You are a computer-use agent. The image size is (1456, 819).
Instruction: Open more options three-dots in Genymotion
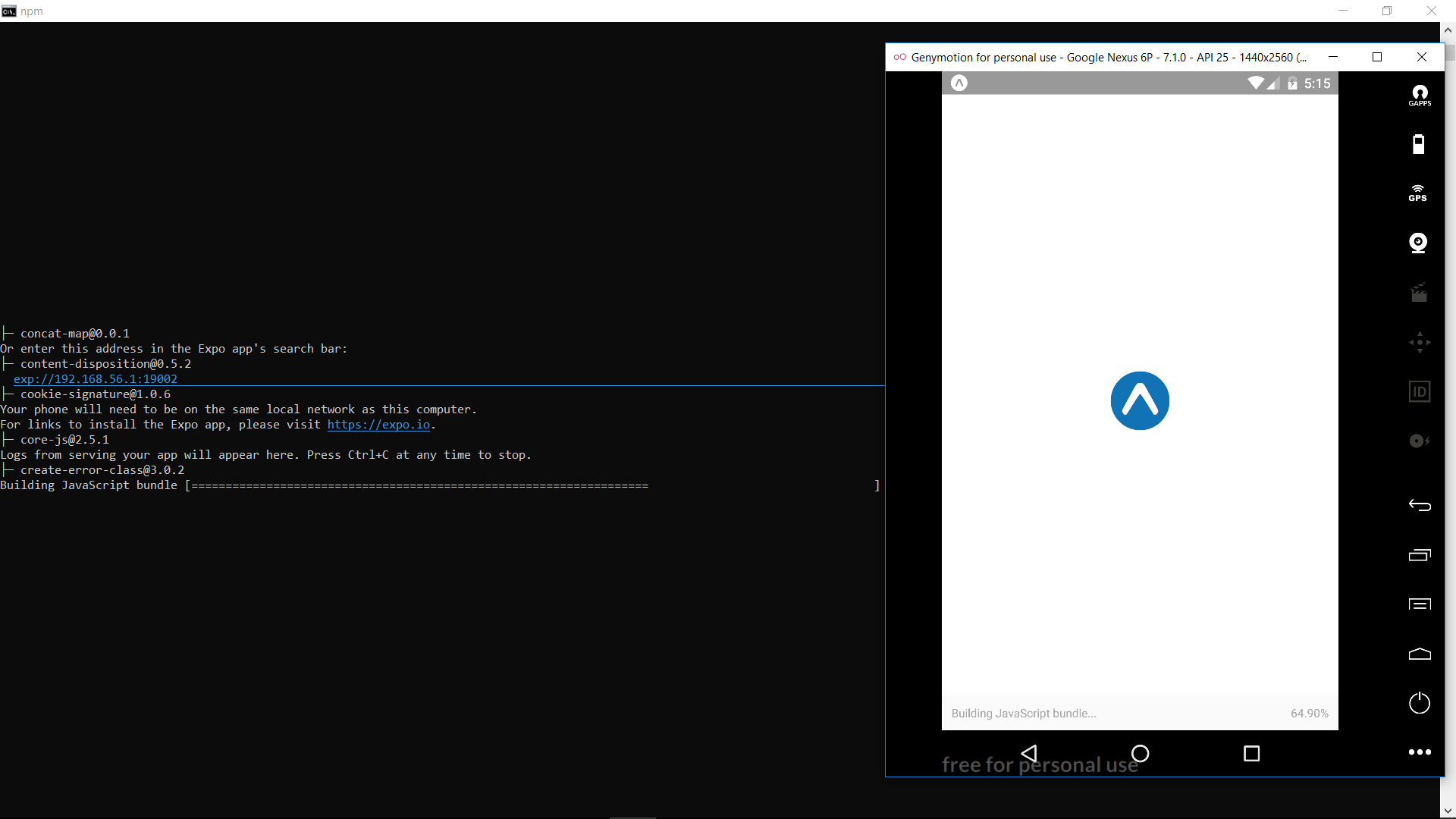coord(1420,752)
